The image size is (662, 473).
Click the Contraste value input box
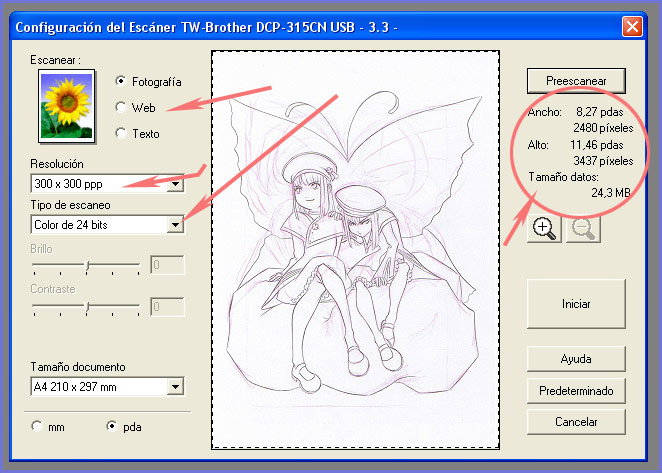point(168,307)
